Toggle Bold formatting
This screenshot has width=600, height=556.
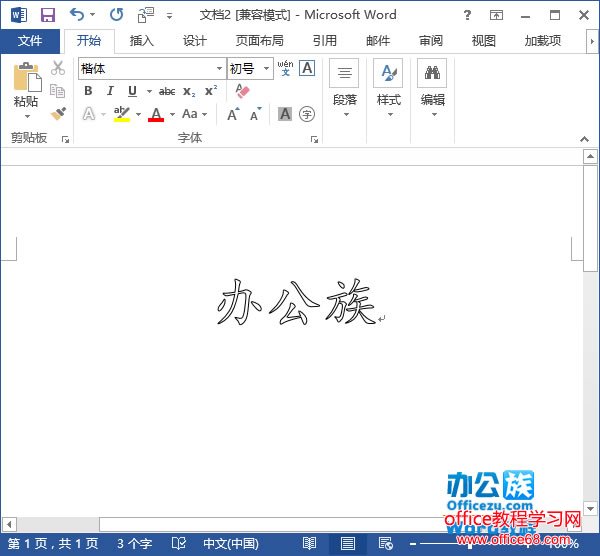point(88,91)
